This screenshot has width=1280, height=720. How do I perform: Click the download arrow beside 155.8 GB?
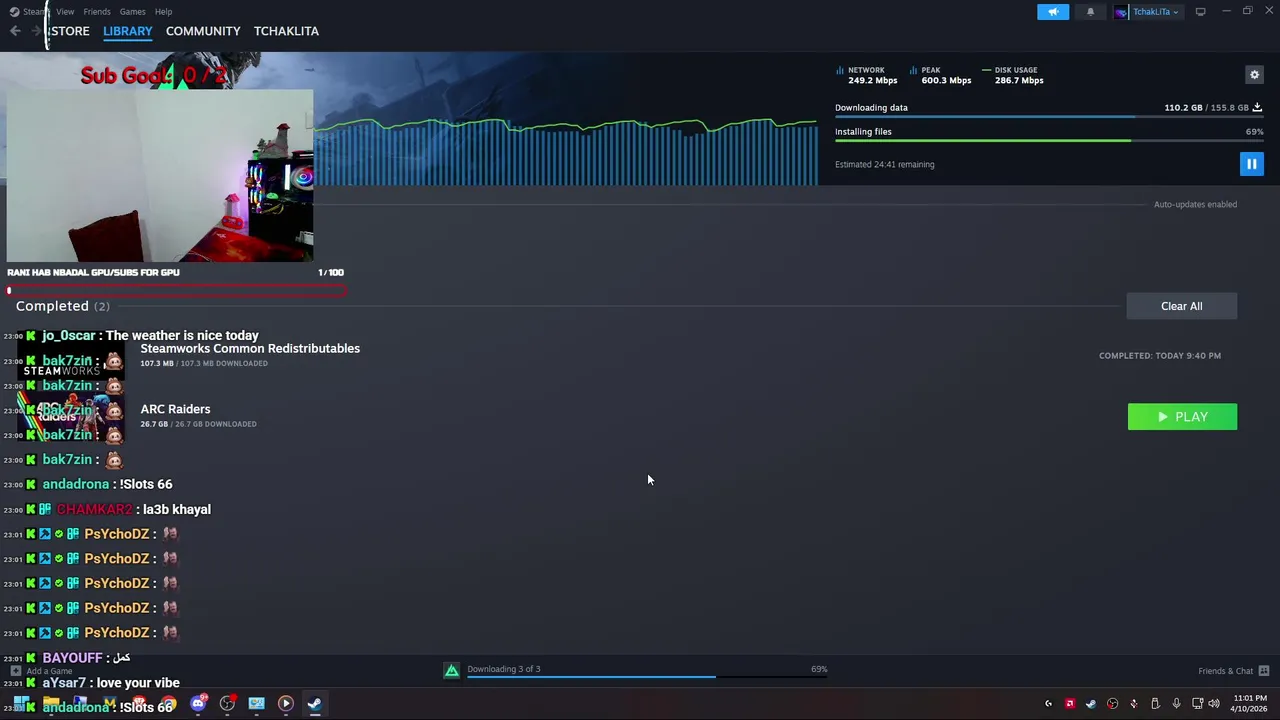[x=1257, y=107]
